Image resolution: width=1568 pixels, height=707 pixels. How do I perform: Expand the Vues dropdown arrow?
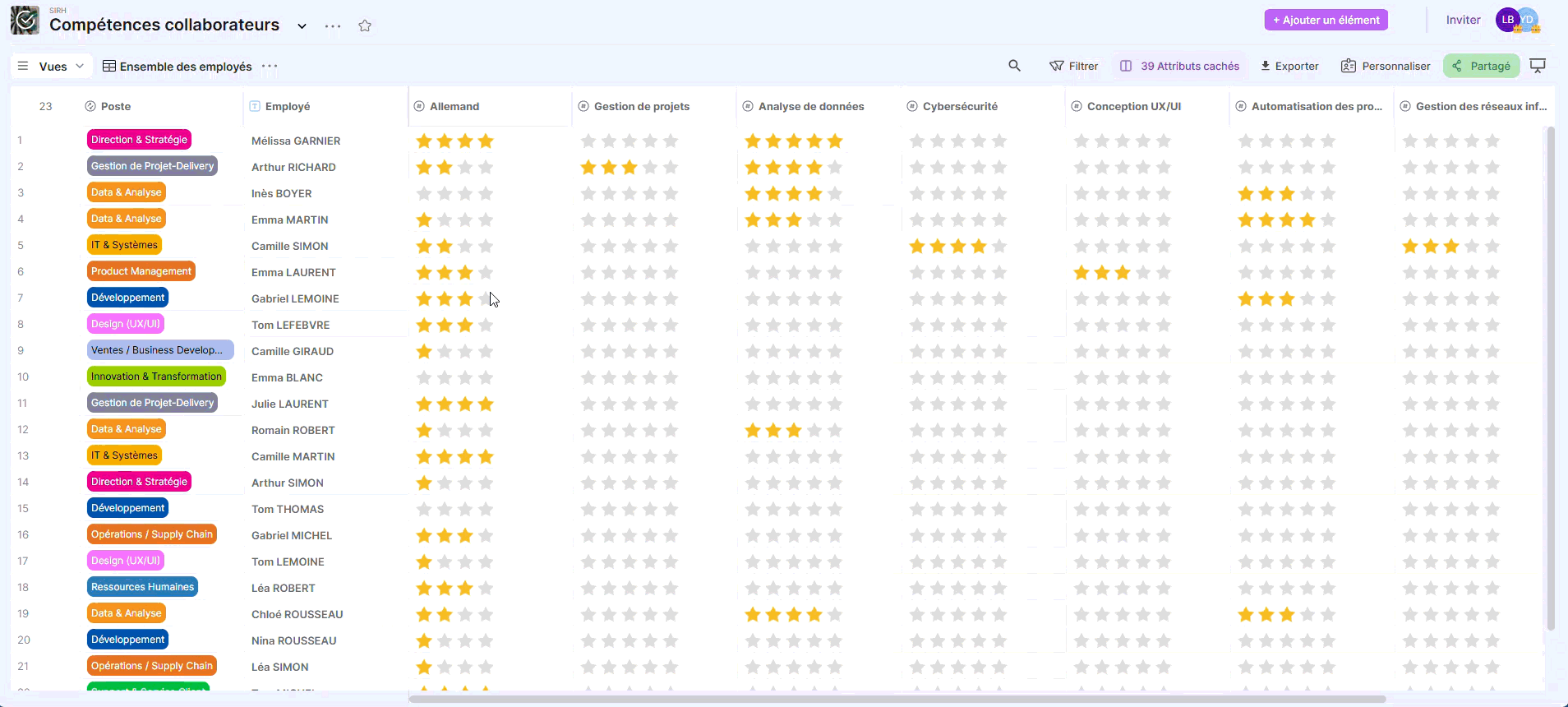click(x=80, y=66)
